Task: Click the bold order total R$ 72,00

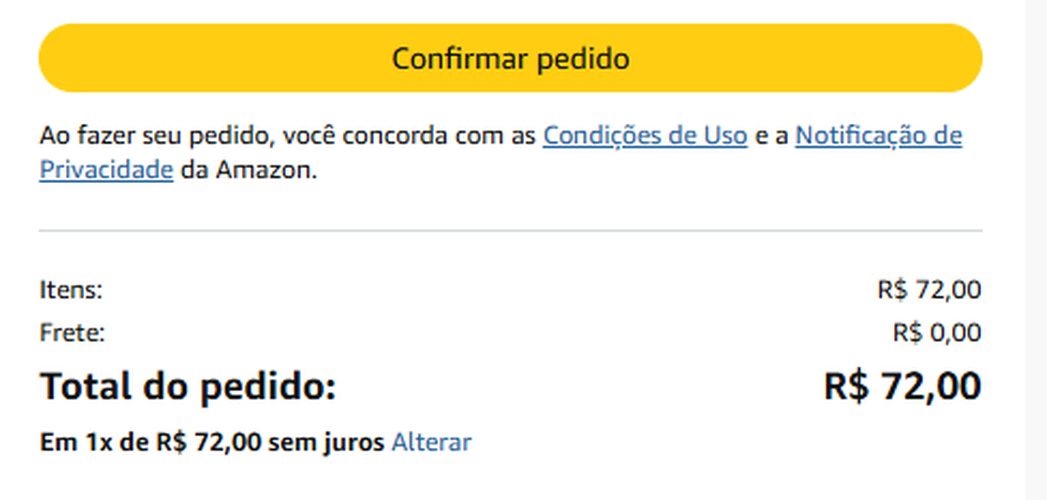Action: click(x=902, y=386)
